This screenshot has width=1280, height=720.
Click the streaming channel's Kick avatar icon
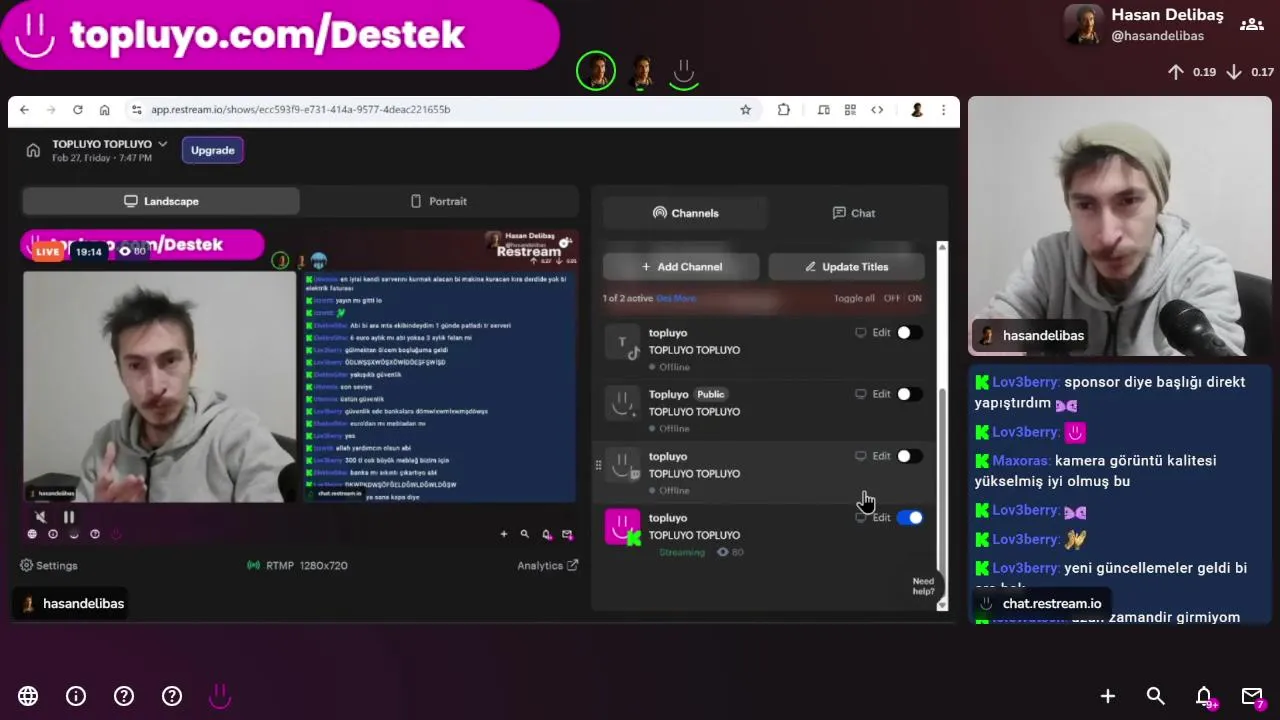click(x=623, y=526)
